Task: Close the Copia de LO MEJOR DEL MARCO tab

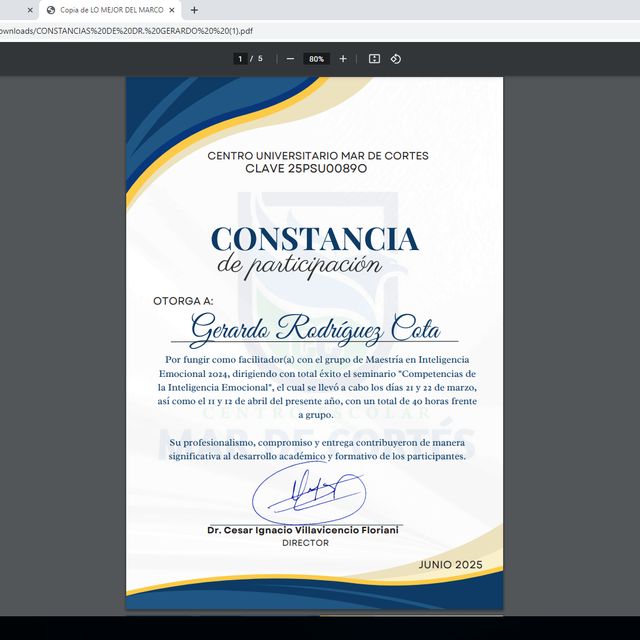Action: 172,10
